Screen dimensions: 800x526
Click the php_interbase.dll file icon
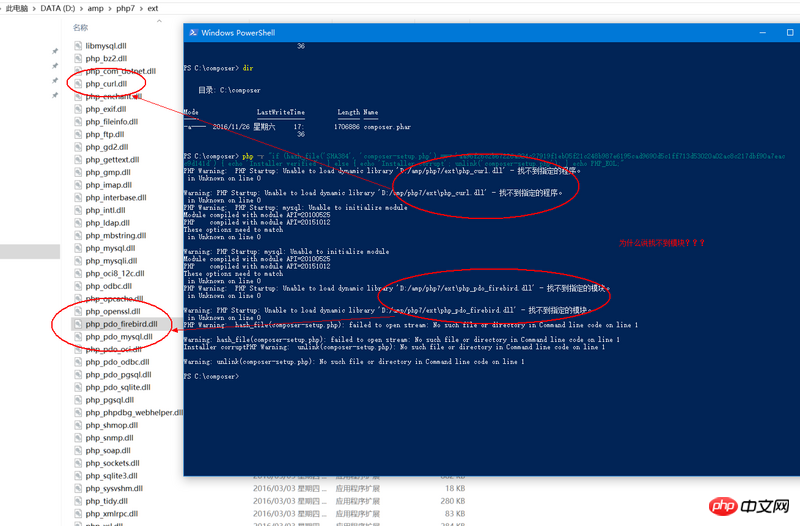pos(78,197)
